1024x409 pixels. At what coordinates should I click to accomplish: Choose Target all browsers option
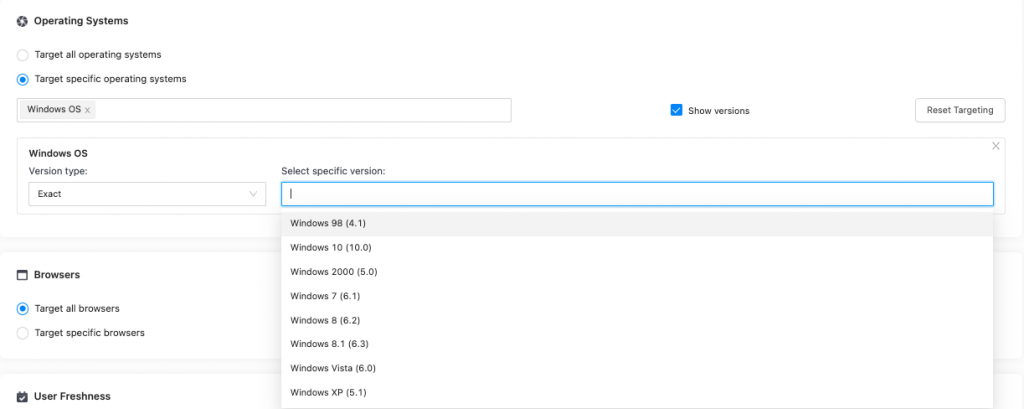pyautogui.click(x=23, y=309)
